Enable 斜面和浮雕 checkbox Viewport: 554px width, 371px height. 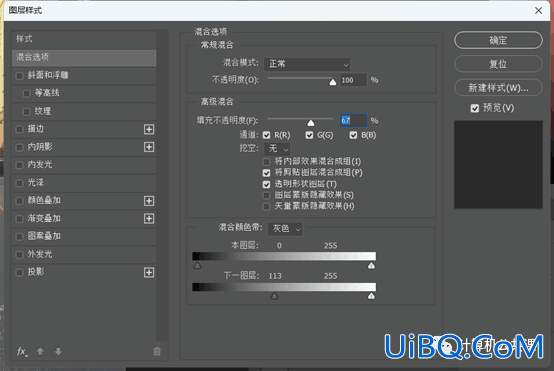coord(19,76)
